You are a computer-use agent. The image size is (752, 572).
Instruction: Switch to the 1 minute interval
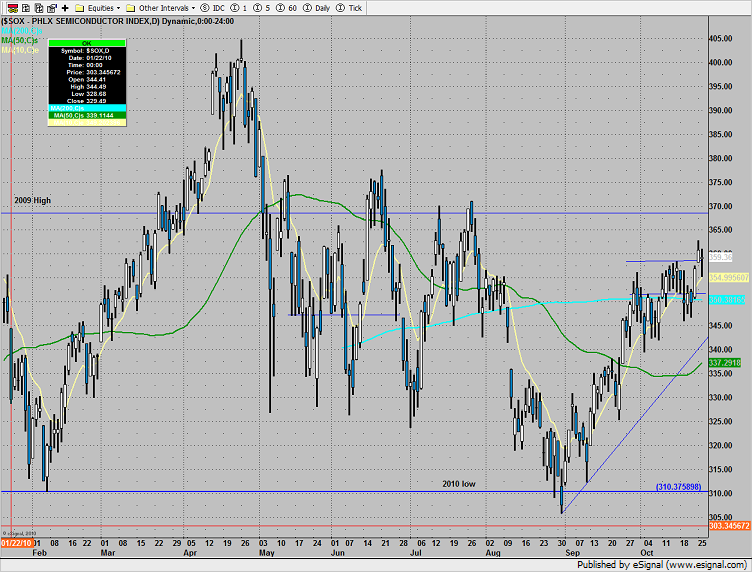pos(245,8)
